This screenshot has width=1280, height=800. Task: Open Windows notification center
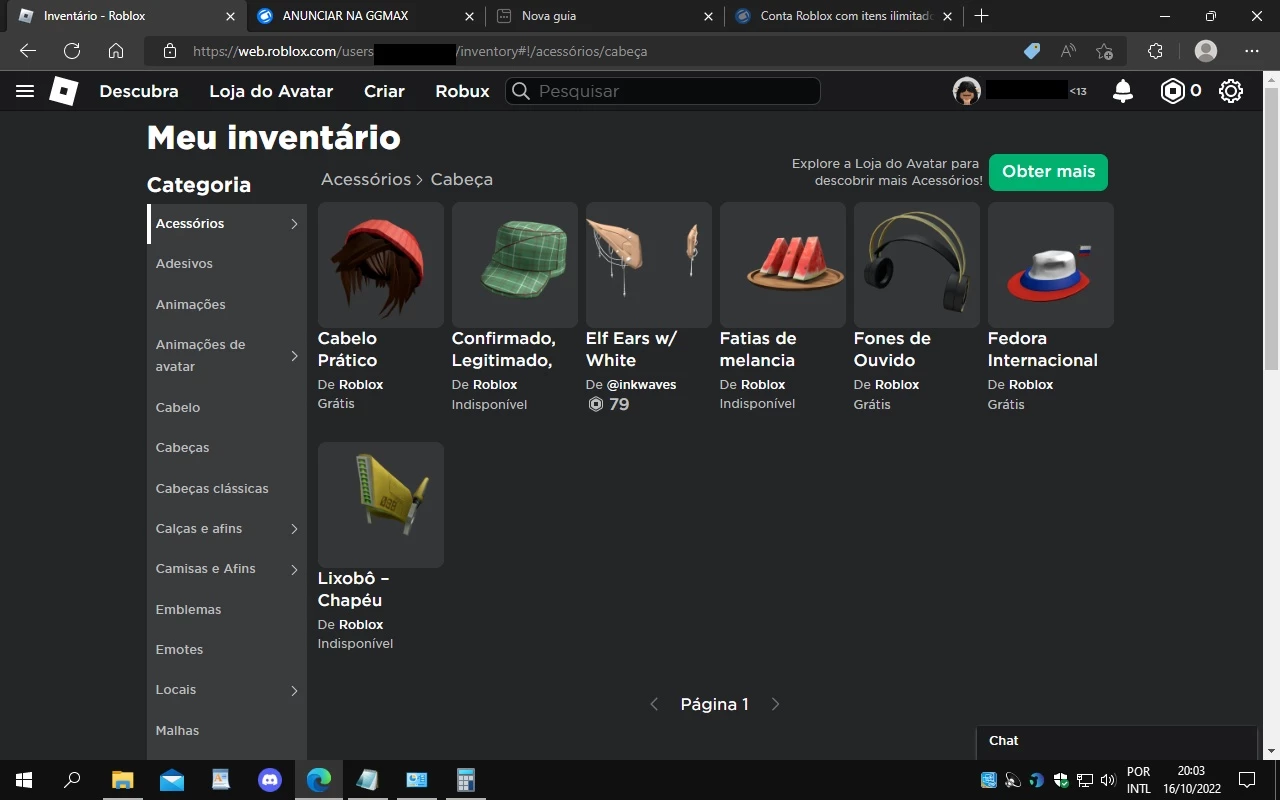[x=1247, y=780]
